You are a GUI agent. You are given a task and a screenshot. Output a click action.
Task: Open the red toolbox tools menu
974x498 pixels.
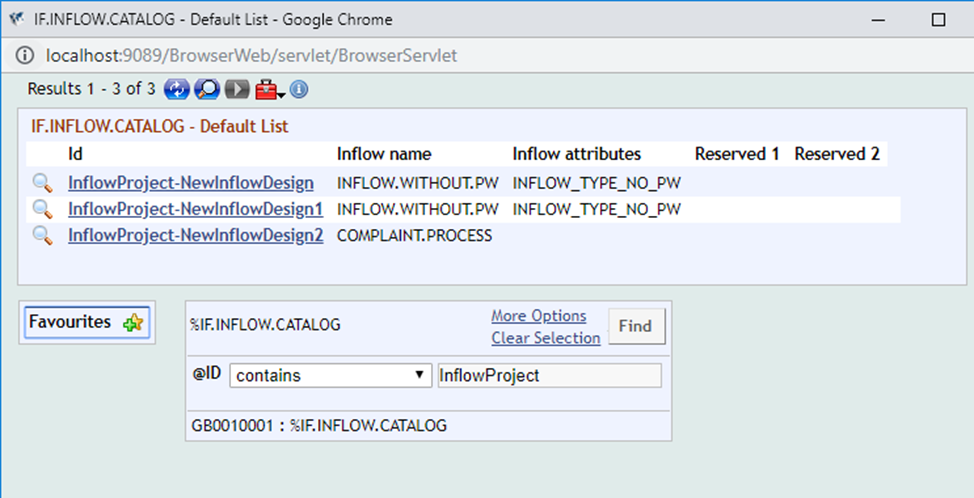pyautogui.click(x=267, y=90)
